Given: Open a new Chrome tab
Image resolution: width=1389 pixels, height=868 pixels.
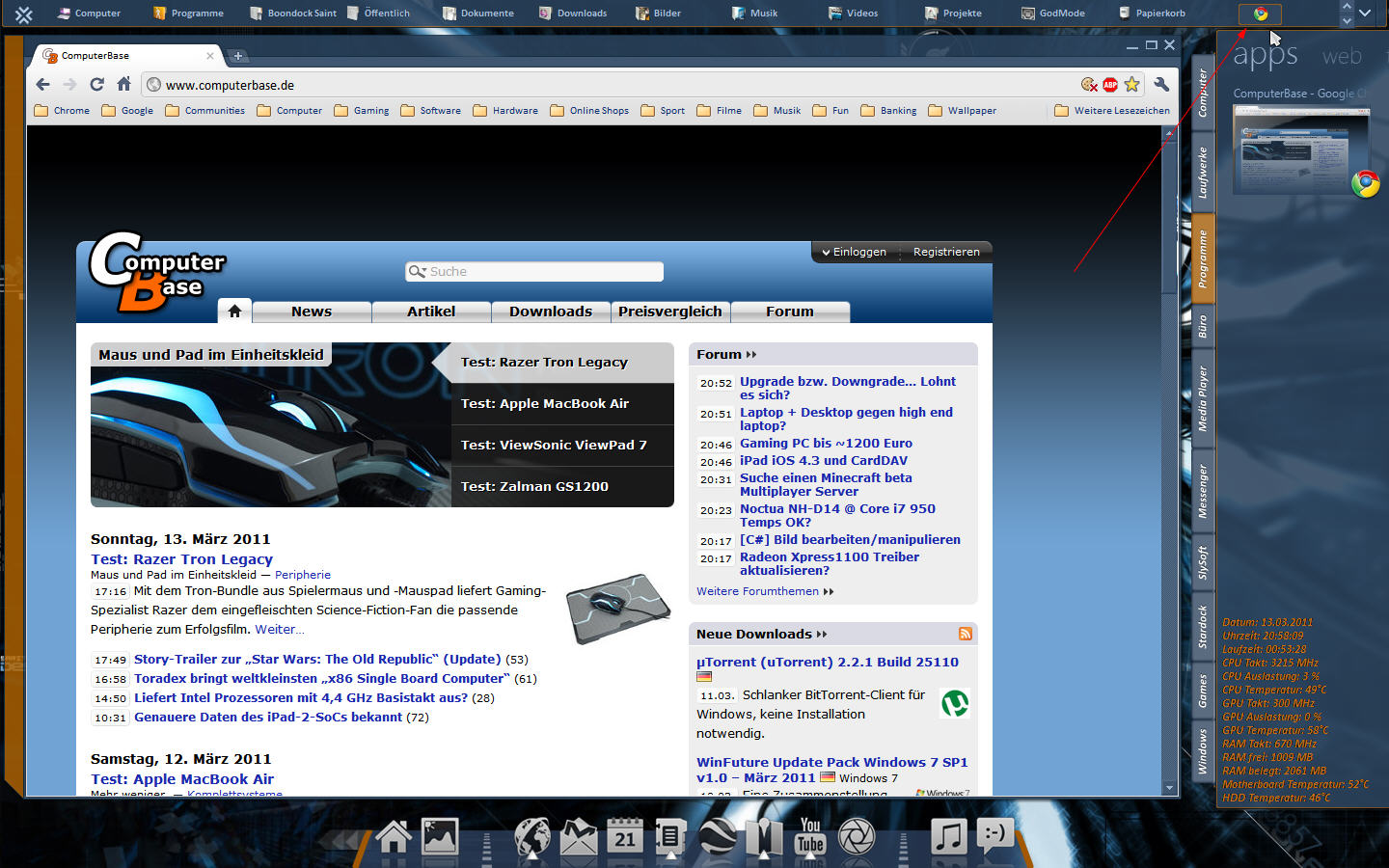Looking at the screenshot, I should coord(238,56).
